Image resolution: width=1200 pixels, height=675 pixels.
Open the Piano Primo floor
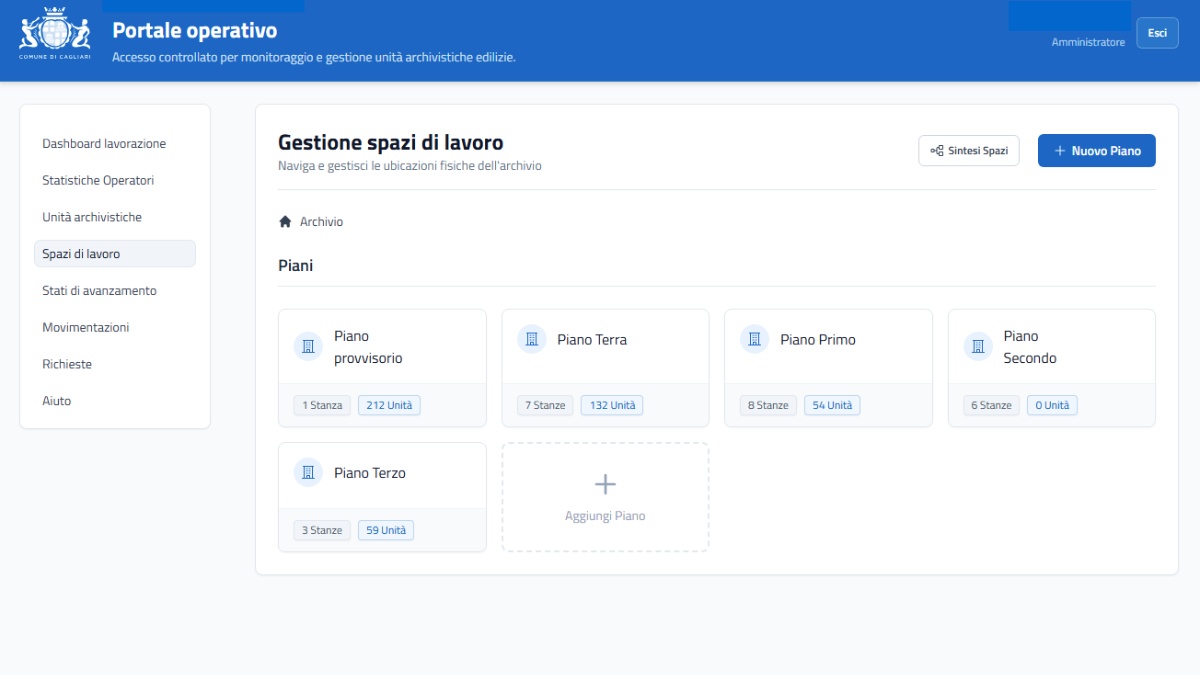point(828,368)
